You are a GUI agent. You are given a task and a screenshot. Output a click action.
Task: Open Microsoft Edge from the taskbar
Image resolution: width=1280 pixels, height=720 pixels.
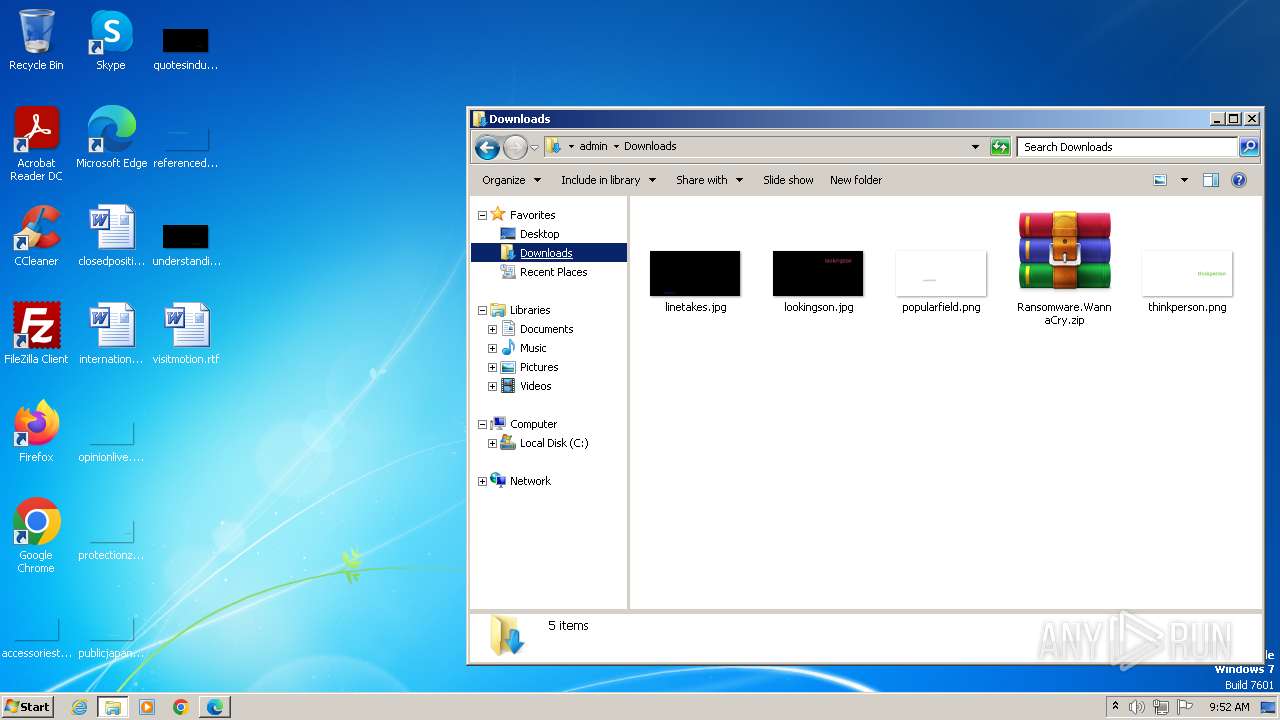click(215, 707)
